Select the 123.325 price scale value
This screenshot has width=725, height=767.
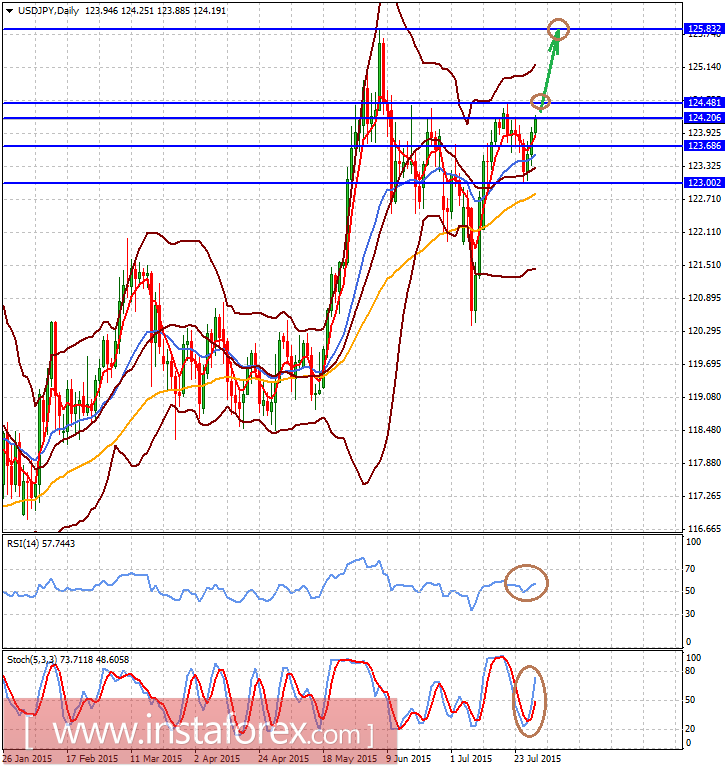pos(704,166)
